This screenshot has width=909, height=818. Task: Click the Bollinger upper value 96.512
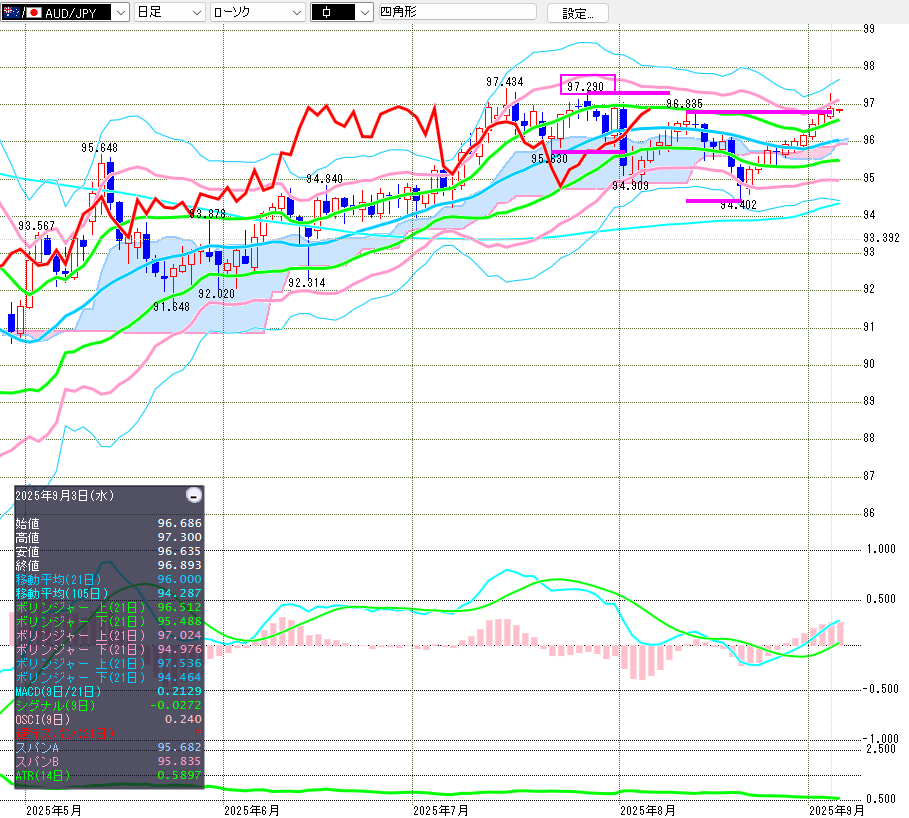click(x=180, y=607)
